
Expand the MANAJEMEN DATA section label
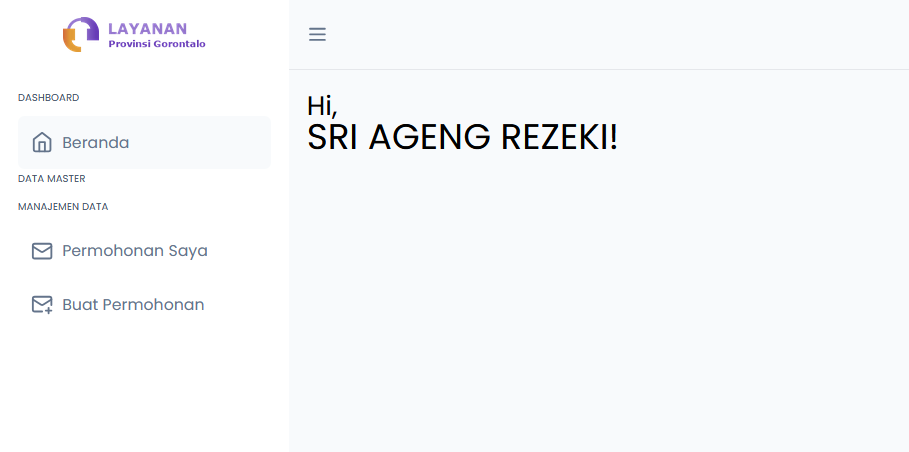(63, 206)
